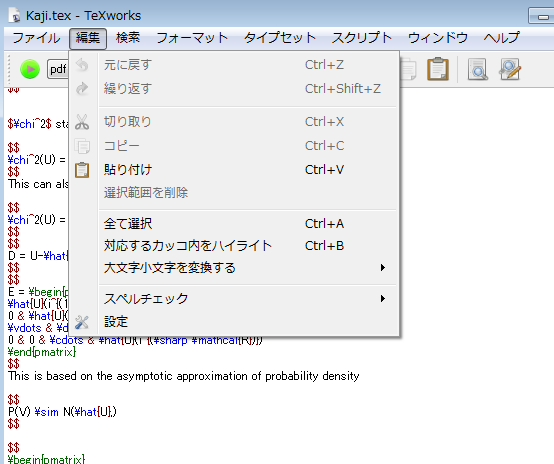The image size is (554, 464).
Task: Click the '¥end{pmatrix}' line in editor
Action: pyautogui.click(x=42, y=352)
